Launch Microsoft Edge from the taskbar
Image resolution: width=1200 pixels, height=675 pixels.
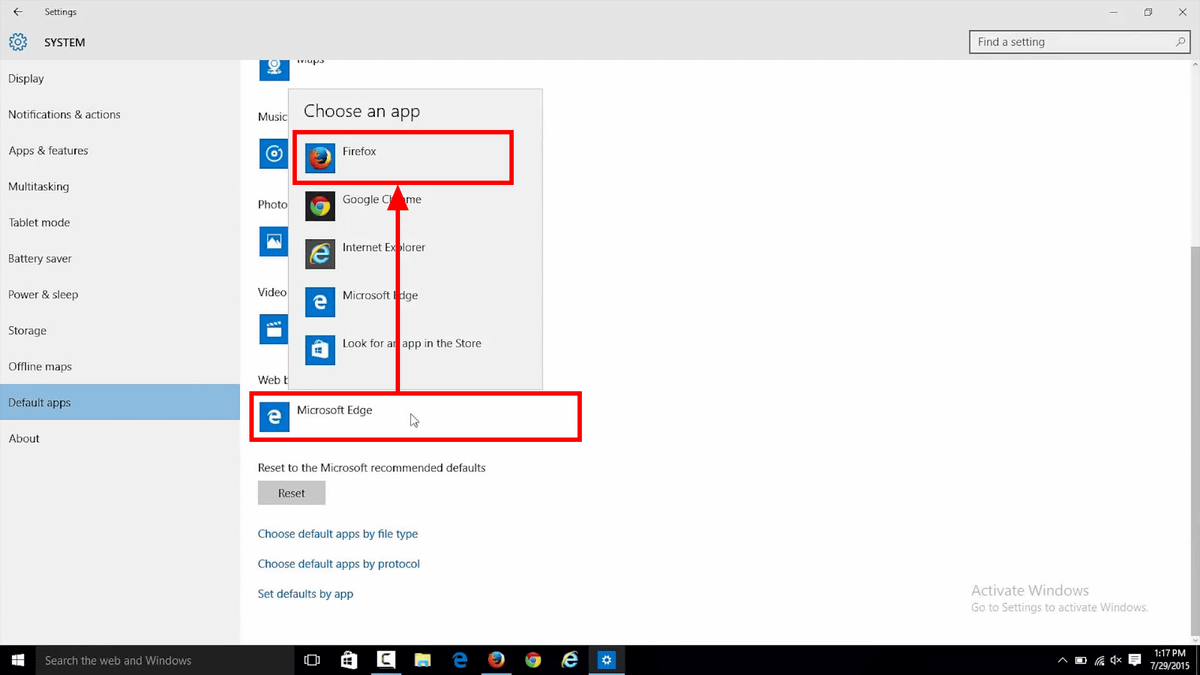pos(459,660)
